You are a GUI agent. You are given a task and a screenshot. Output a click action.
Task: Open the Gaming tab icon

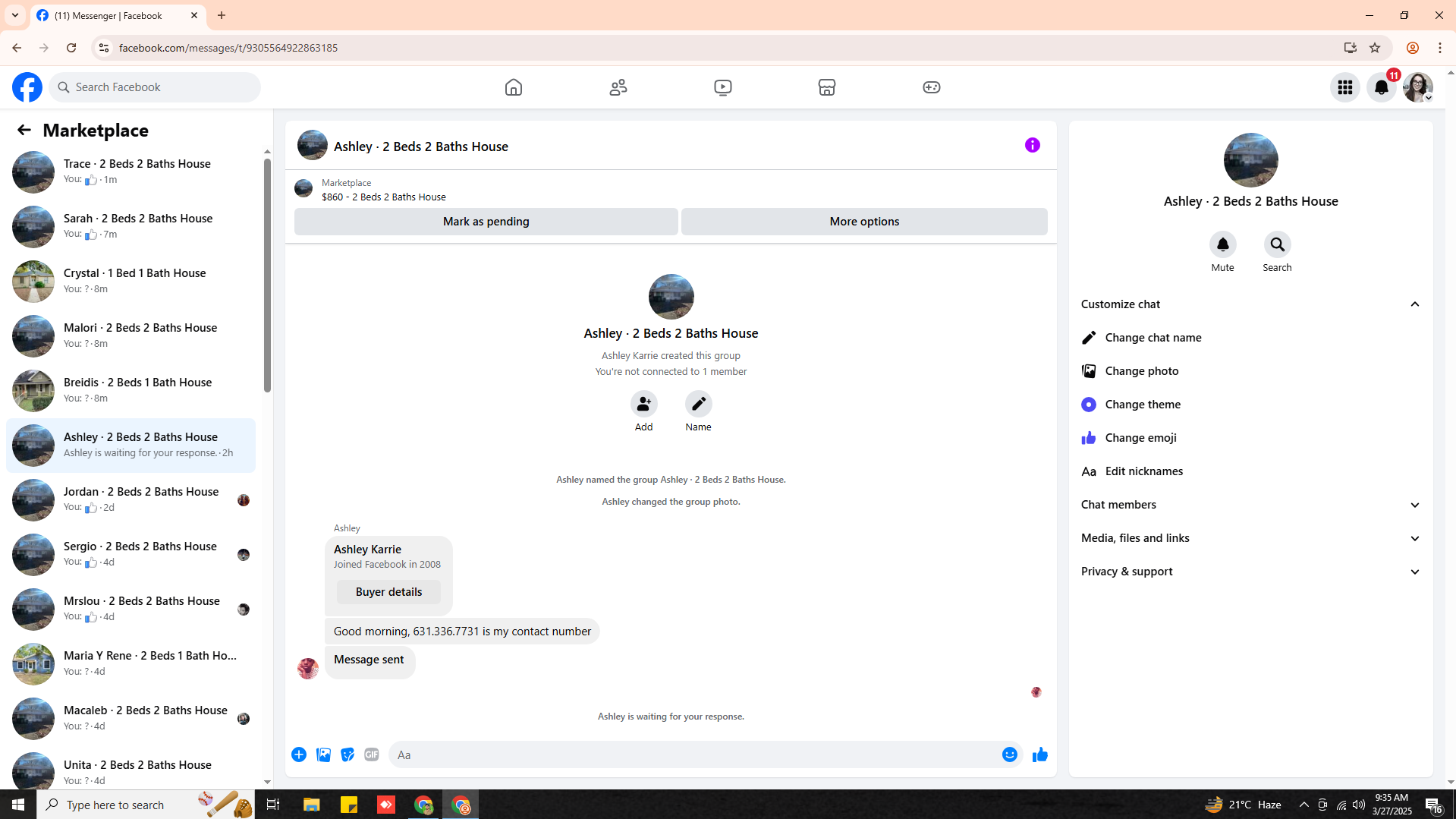[x=932, y=87]
